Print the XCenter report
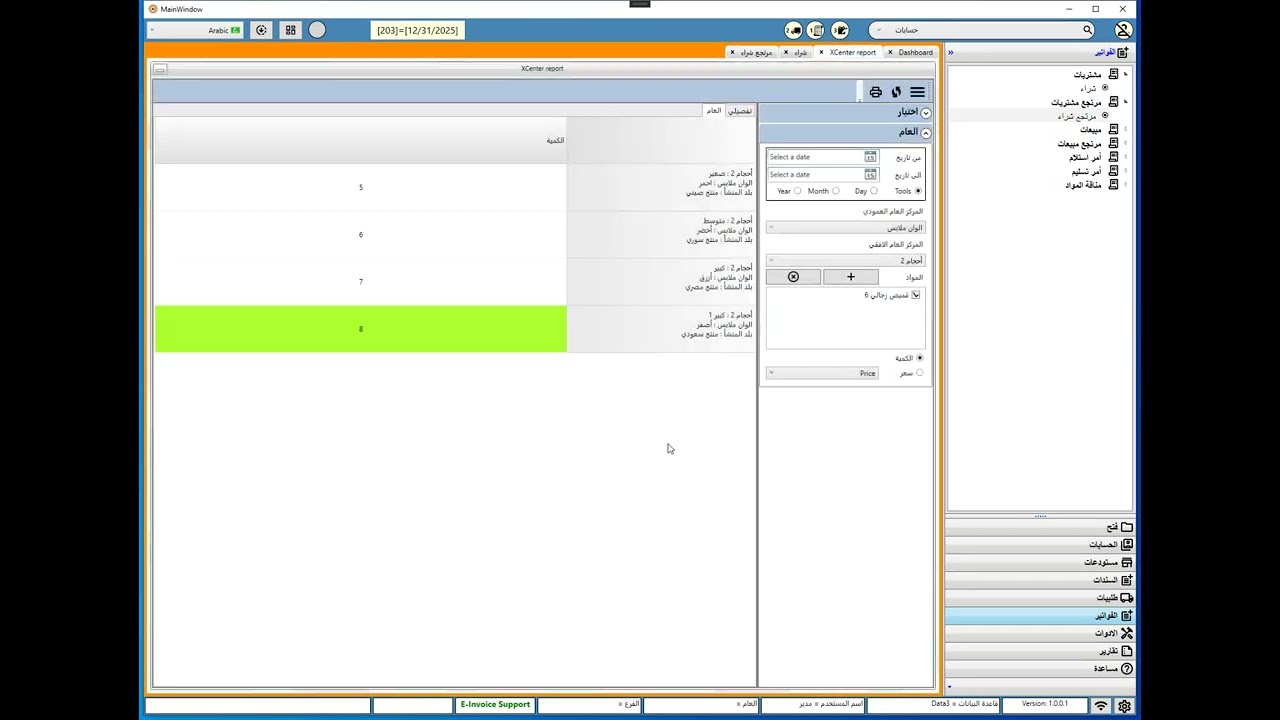The width and height of the screenshot is (1280, 720). point(876,92)
